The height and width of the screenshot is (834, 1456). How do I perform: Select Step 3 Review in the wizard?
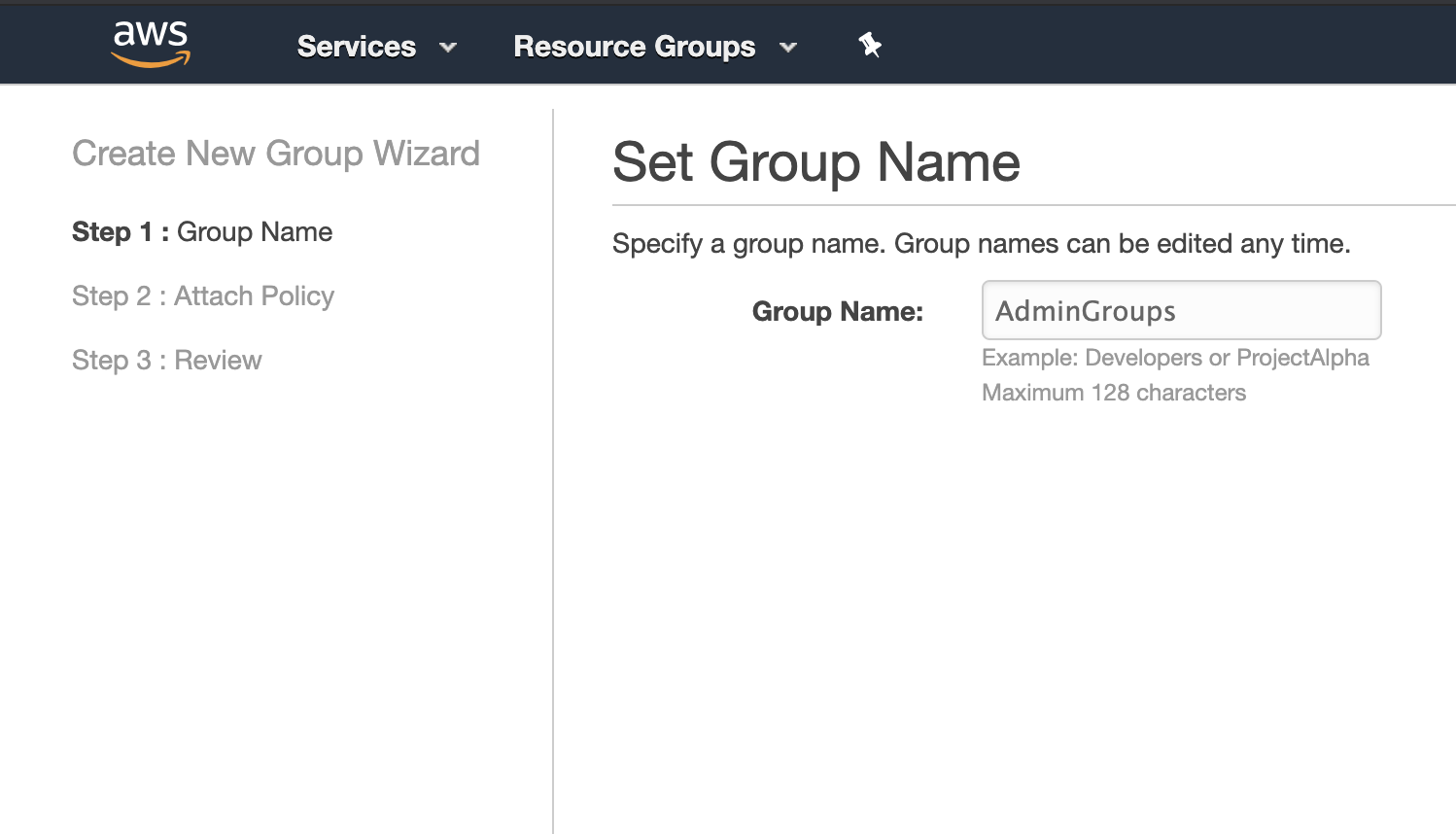click(x=167, y=361)
